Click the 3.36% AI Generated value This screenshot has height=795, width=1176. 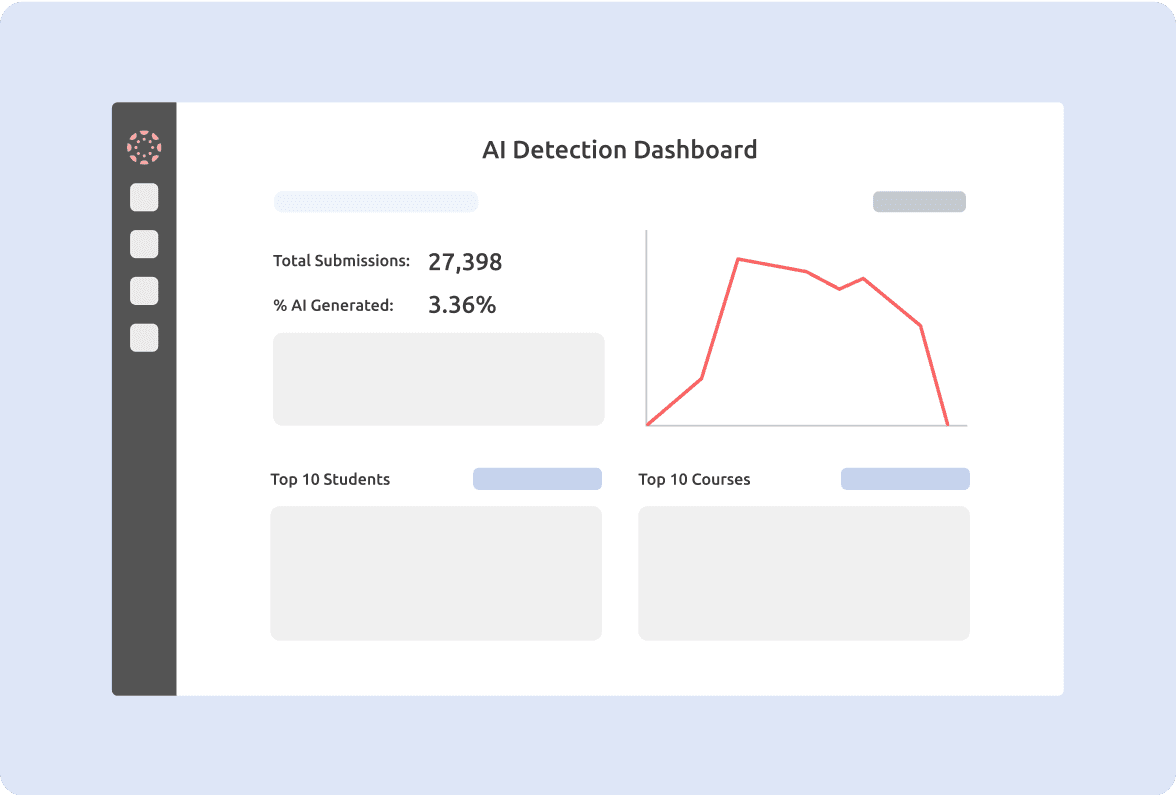point(462,304)
